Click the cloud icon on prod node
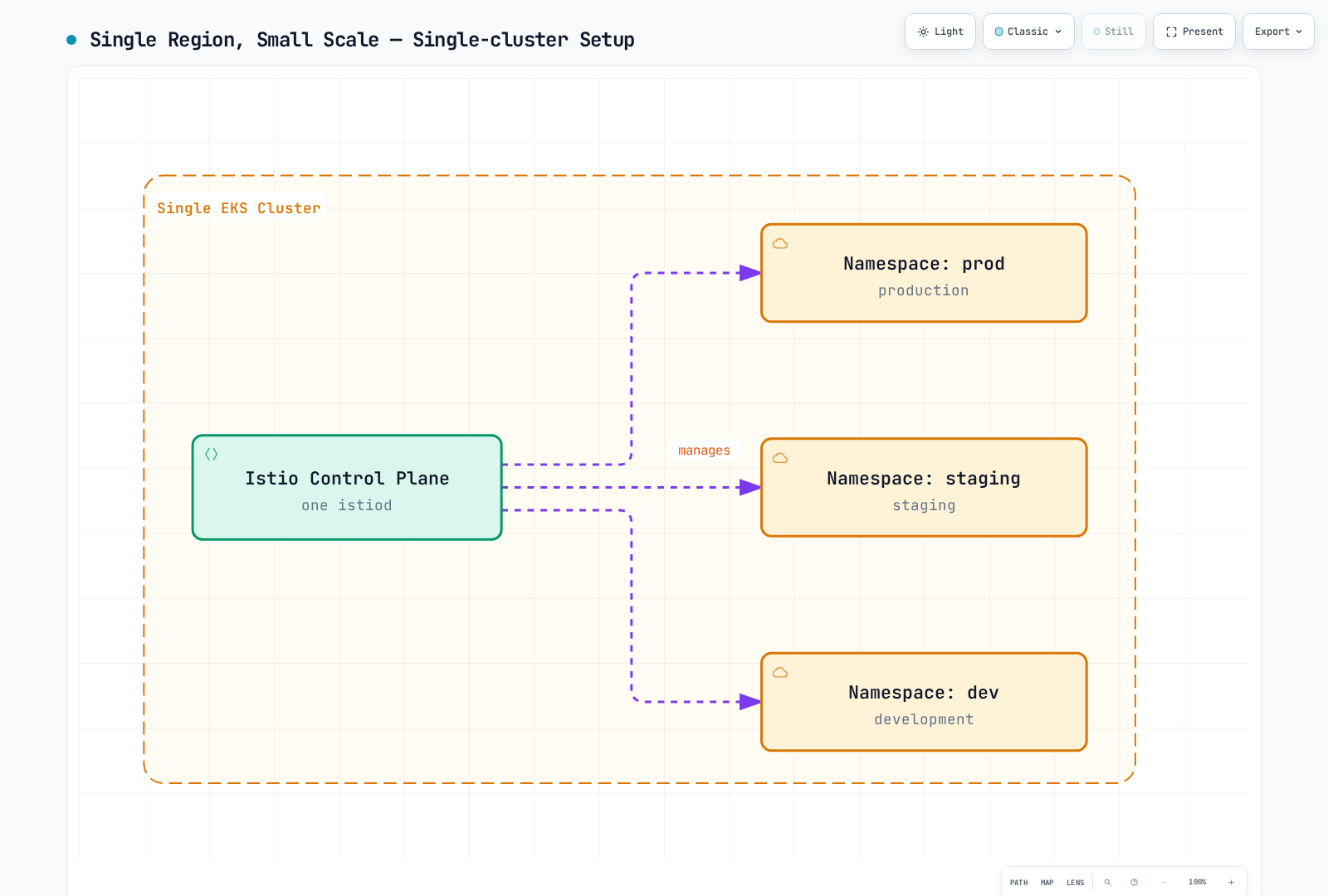The image size is (1328, 896). tap(780, 244)
